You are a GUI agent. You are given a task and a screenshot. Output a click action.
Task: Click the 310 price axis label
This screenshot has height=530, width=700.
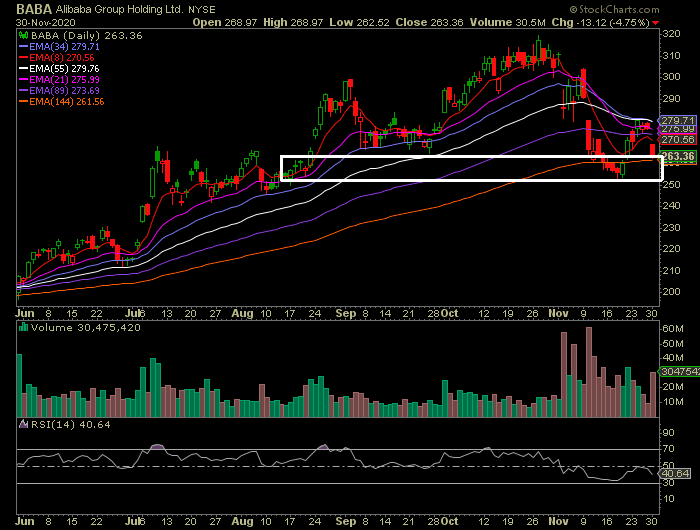(x=671, y=55)
